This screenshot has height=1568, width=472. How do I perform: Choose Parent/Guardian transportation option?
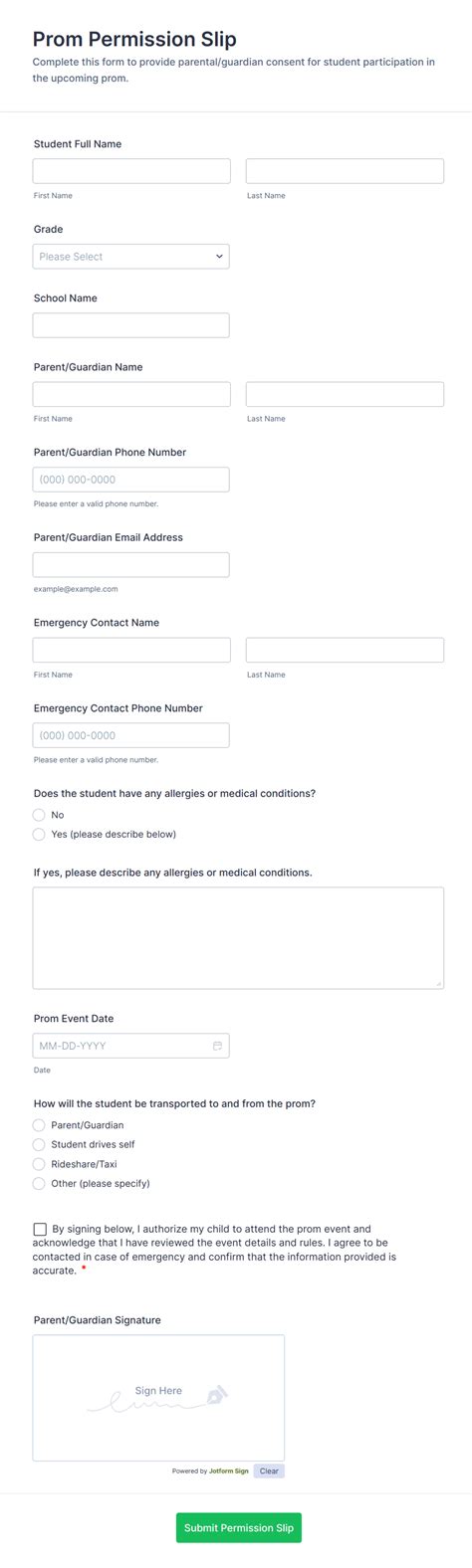(39, 1125)
